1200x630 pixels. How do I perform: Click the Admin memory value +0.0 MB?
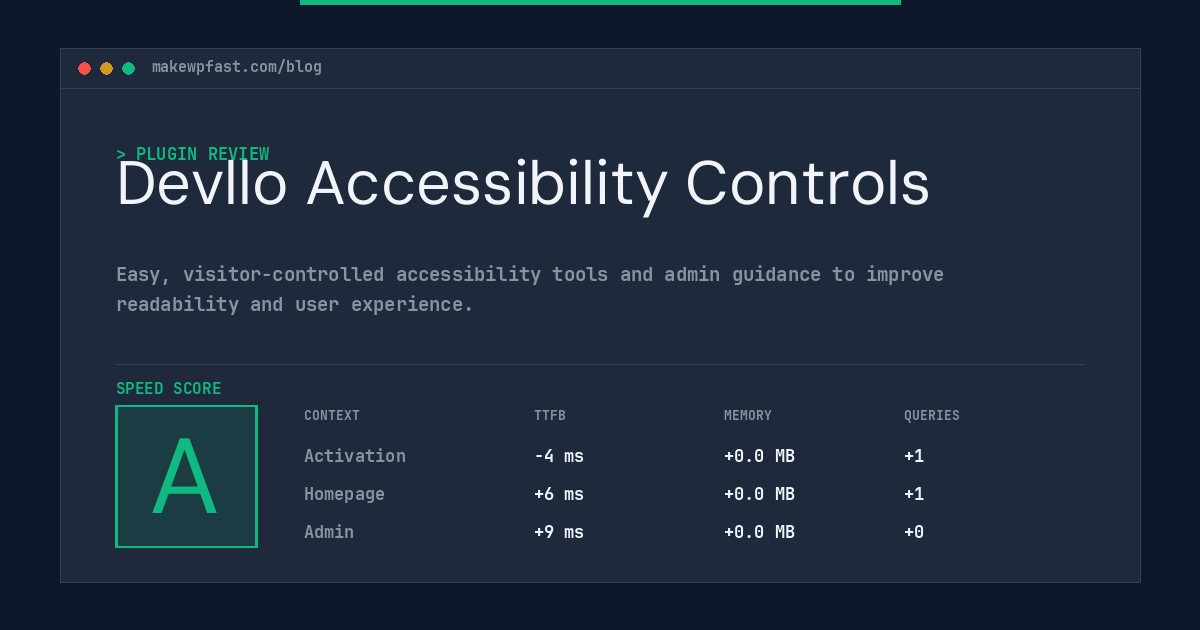click(759, 532)
